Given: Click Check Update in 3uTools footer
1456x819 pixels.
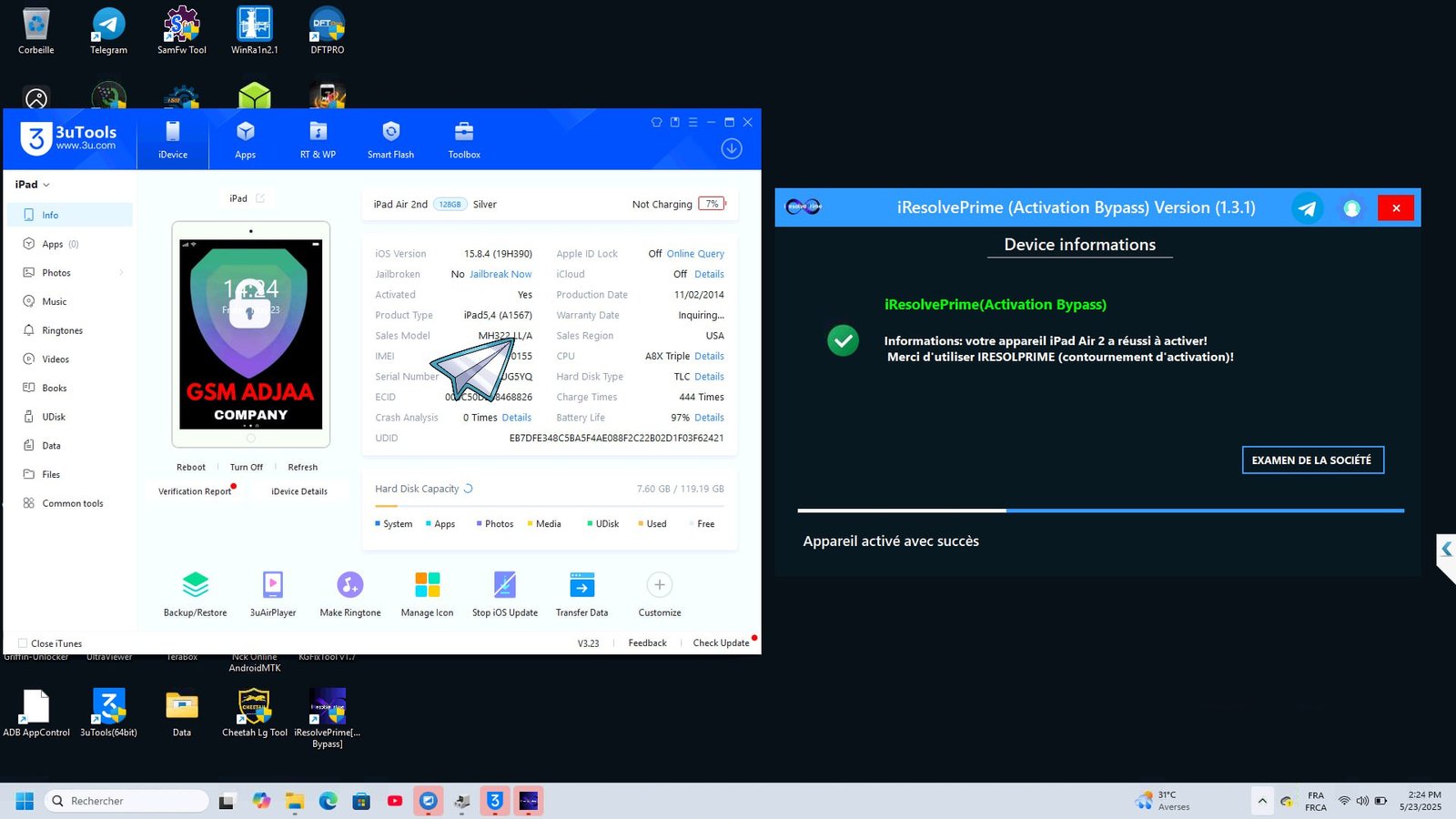Looking at the screenshot, I should click(x=722, y=643).
